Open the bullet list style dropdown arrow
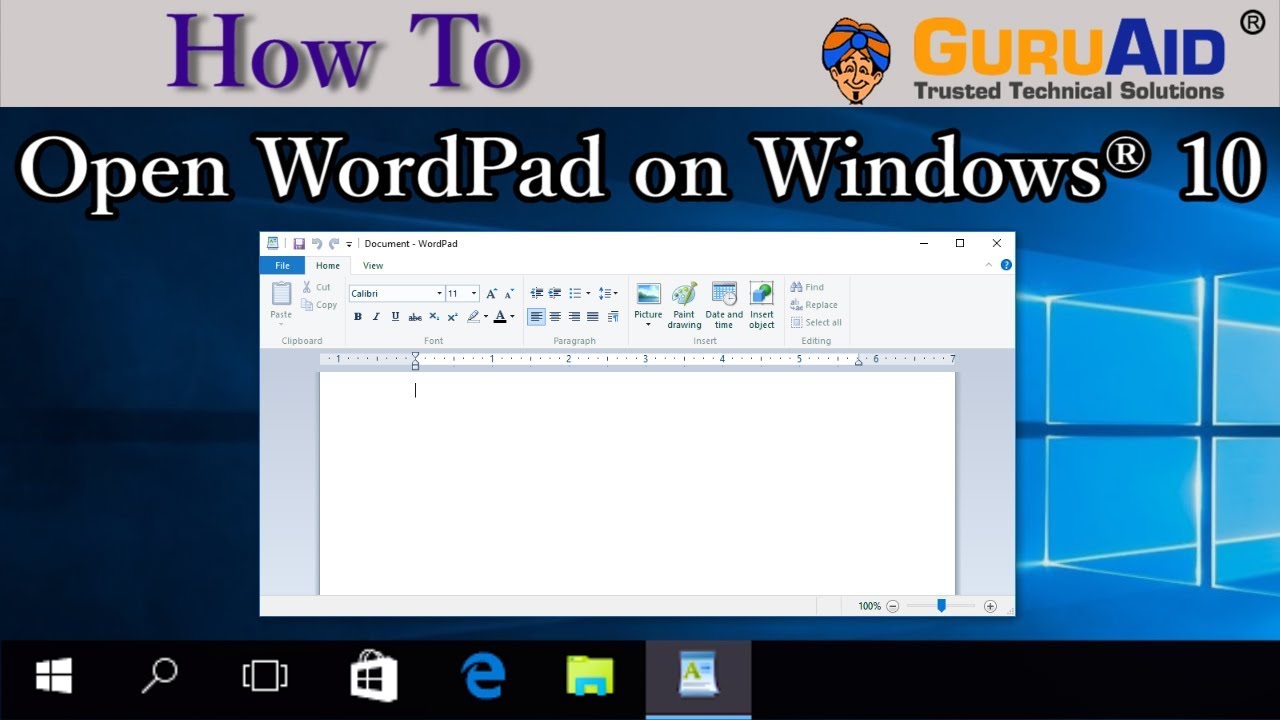 pyautogui.click(x=588, y=293)
